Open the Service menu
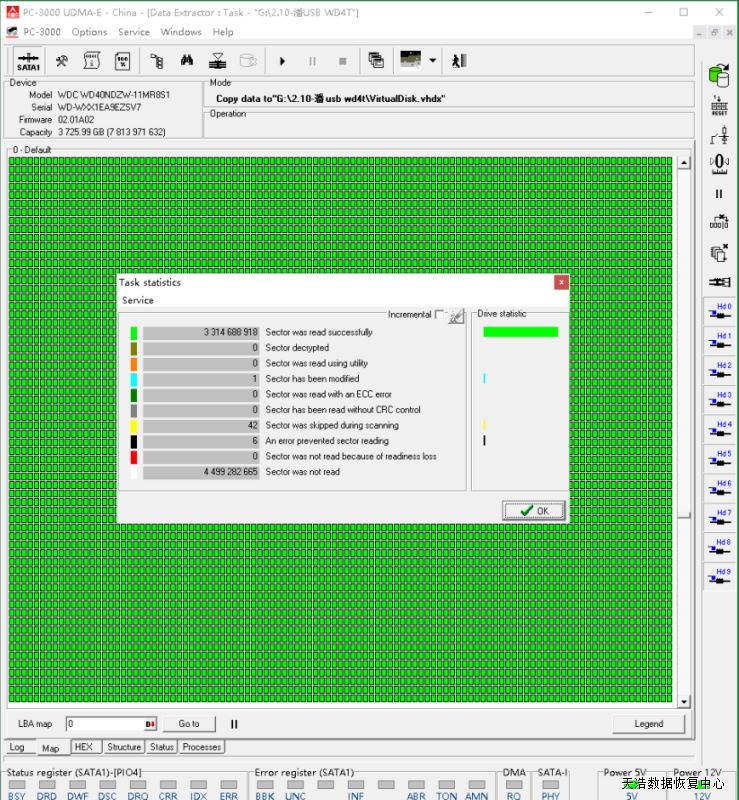 click(x=133, y=32)
